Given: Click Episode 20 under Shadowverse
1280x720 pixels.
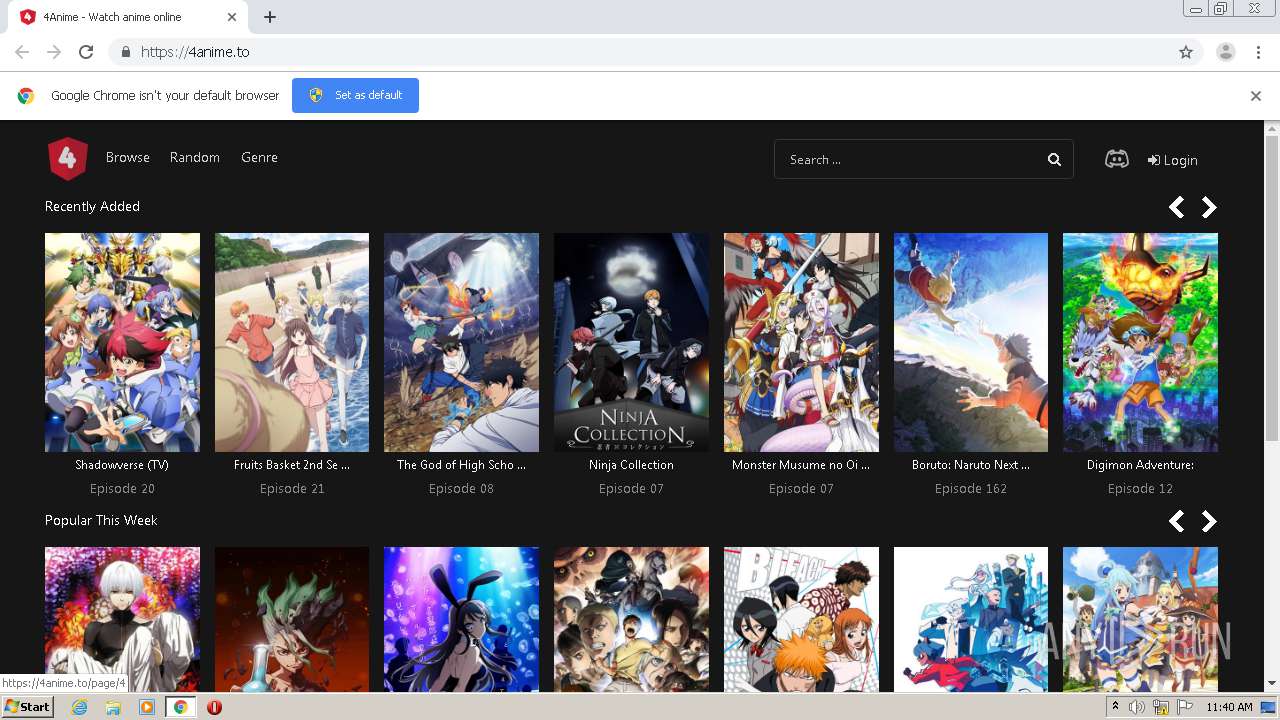Looking at the screenshot, I should 122,489.
